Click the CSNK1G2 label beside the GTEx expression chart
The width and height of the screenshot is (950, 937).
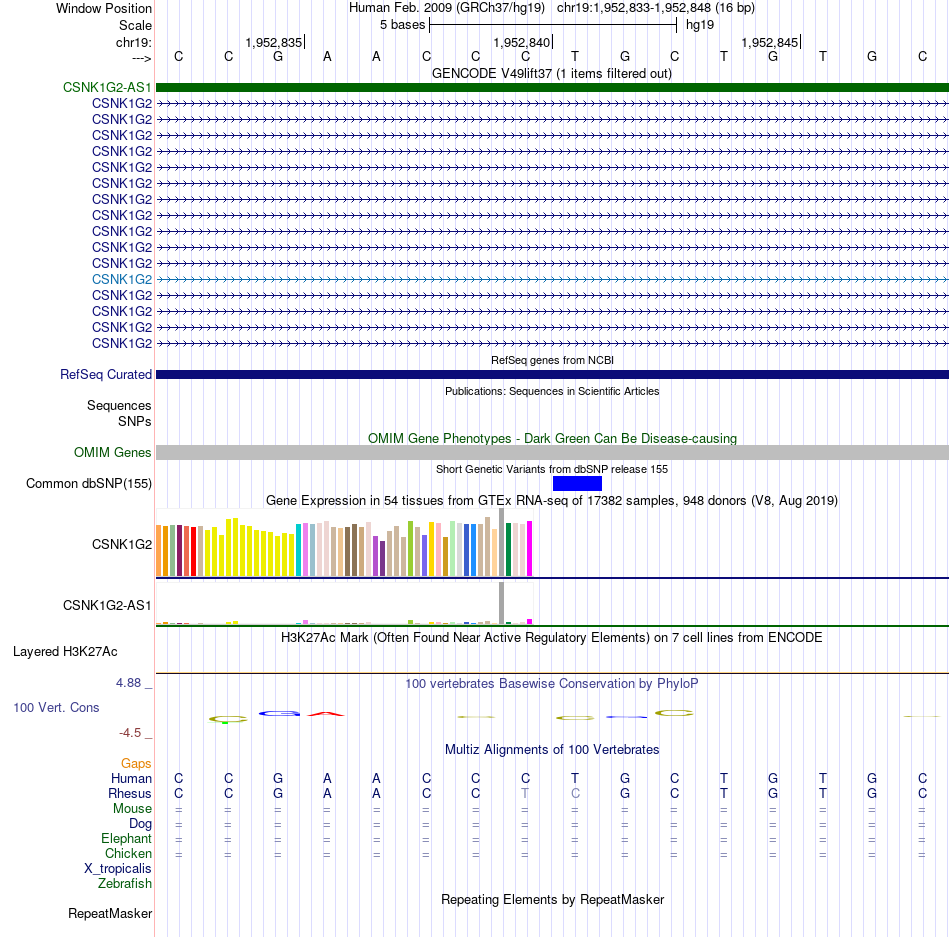(x=122, y=545)
